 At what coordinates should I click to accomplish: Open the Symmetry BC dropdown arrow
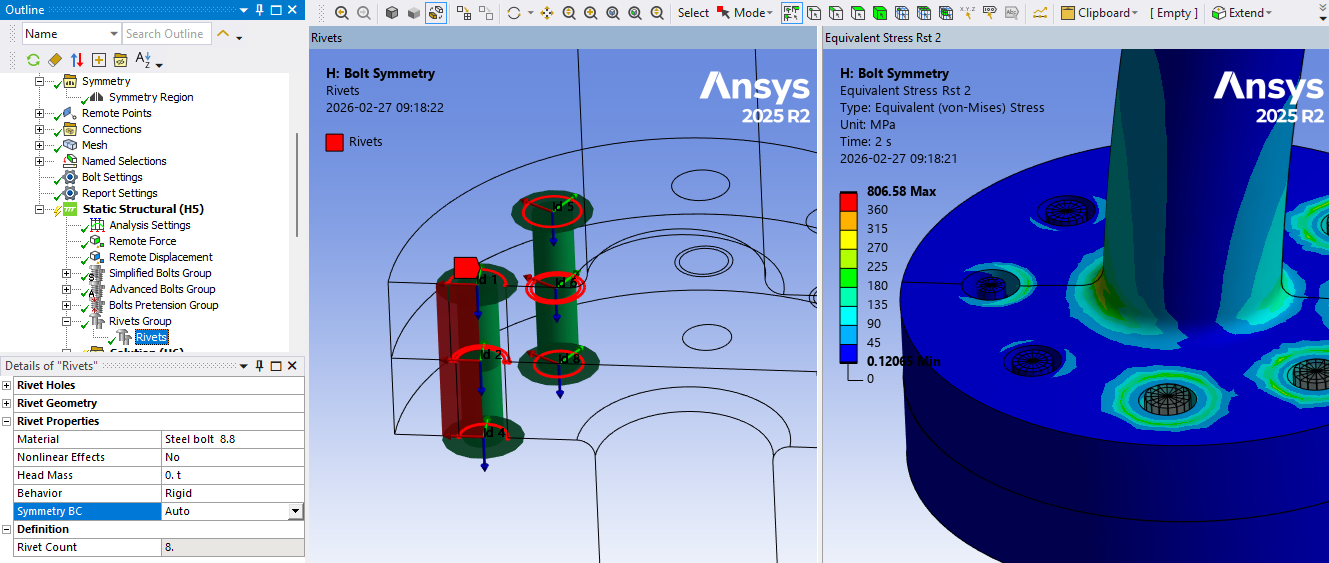[295, 511]
